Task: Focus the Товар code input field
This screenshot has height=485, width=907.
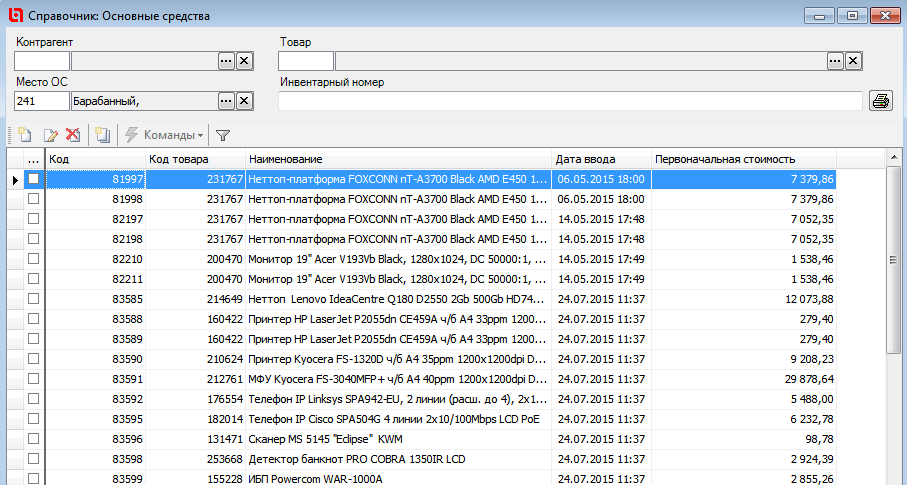Action: 305,61
